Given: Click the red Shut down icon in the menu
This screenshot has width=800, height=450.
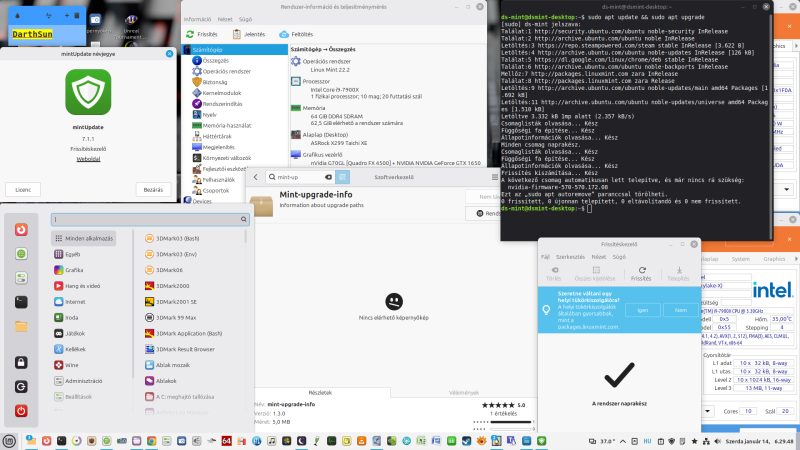Looking at the screenshot, I should [x=21, y=411].
